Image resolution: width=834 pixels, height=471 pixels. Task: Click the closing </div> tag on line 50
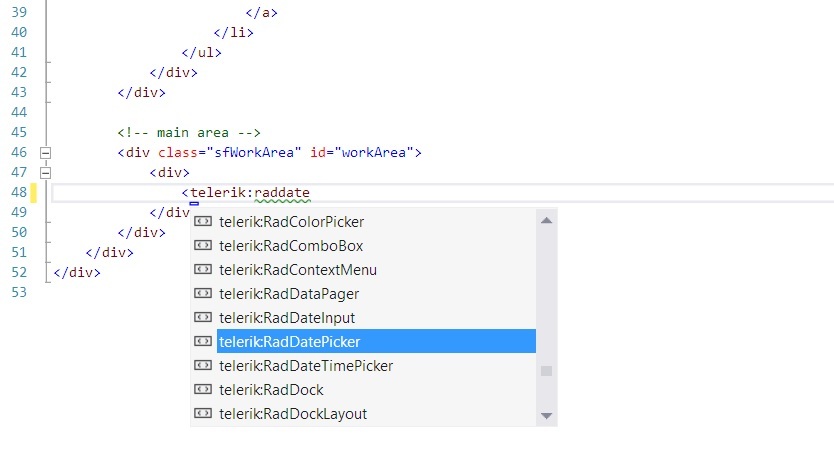tap(141, 233)
